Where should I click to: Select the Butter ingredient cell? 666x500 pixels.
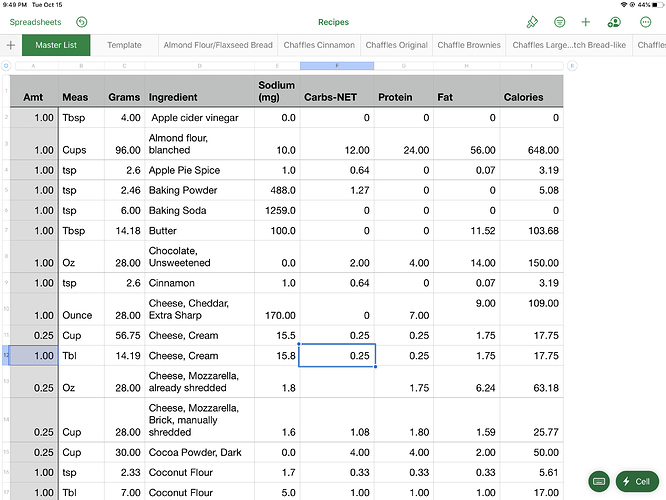click(200, 230)
